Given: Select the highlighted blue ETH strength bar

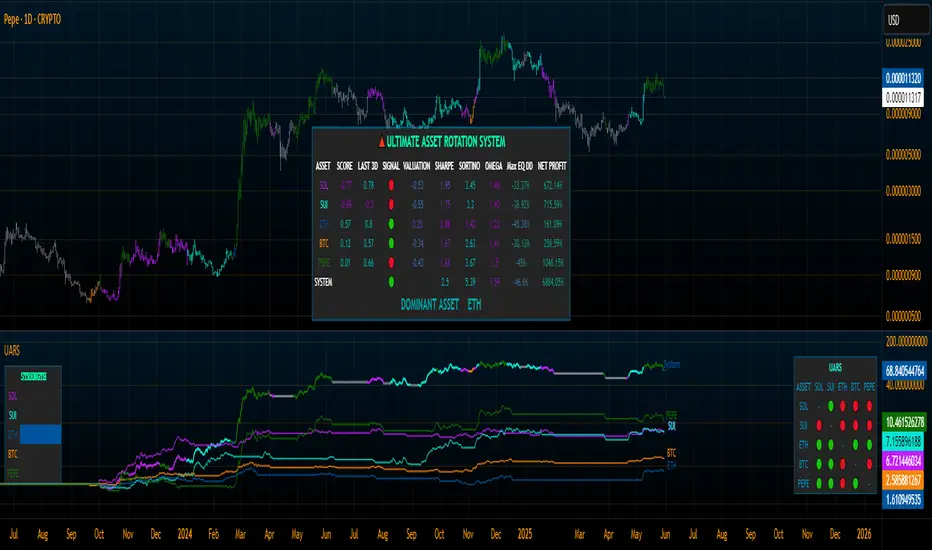Looking at the screenshot, I should coord(40,434).
